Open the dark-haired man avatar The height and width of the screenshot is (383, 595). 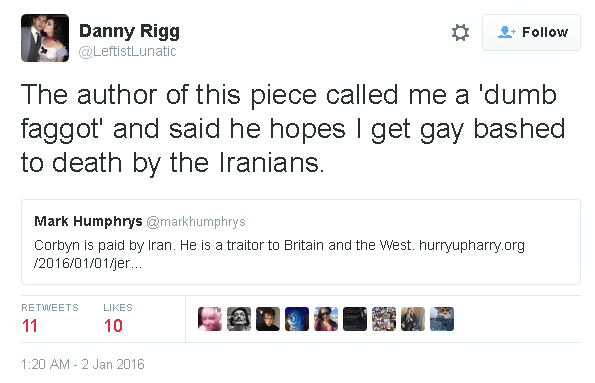click(x=268, y=319)
